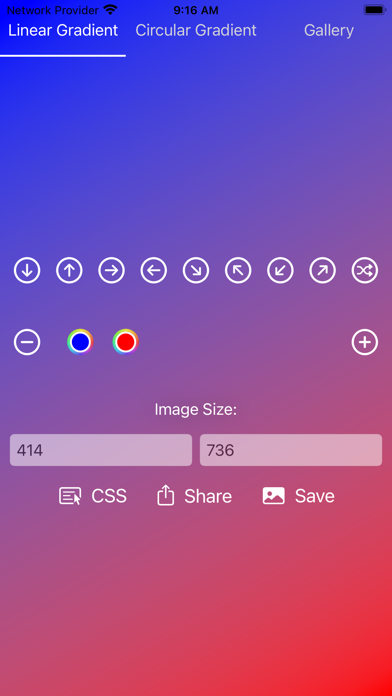392x696 pixels.
Task: Select diagonal down-left arrow direction
Action: tap(280, 270)
